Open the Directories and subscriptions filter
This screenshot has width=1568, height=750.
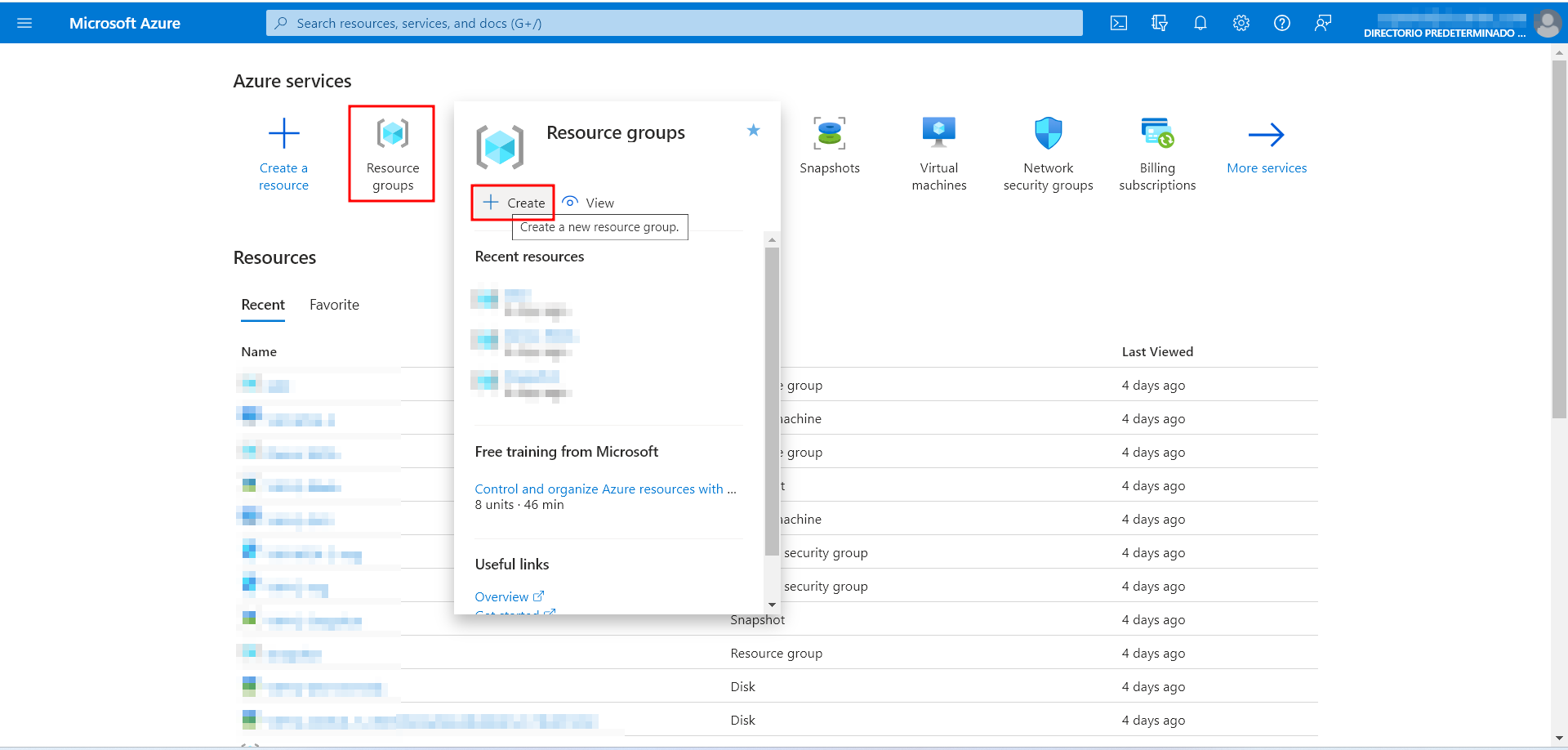[1160, 23]
